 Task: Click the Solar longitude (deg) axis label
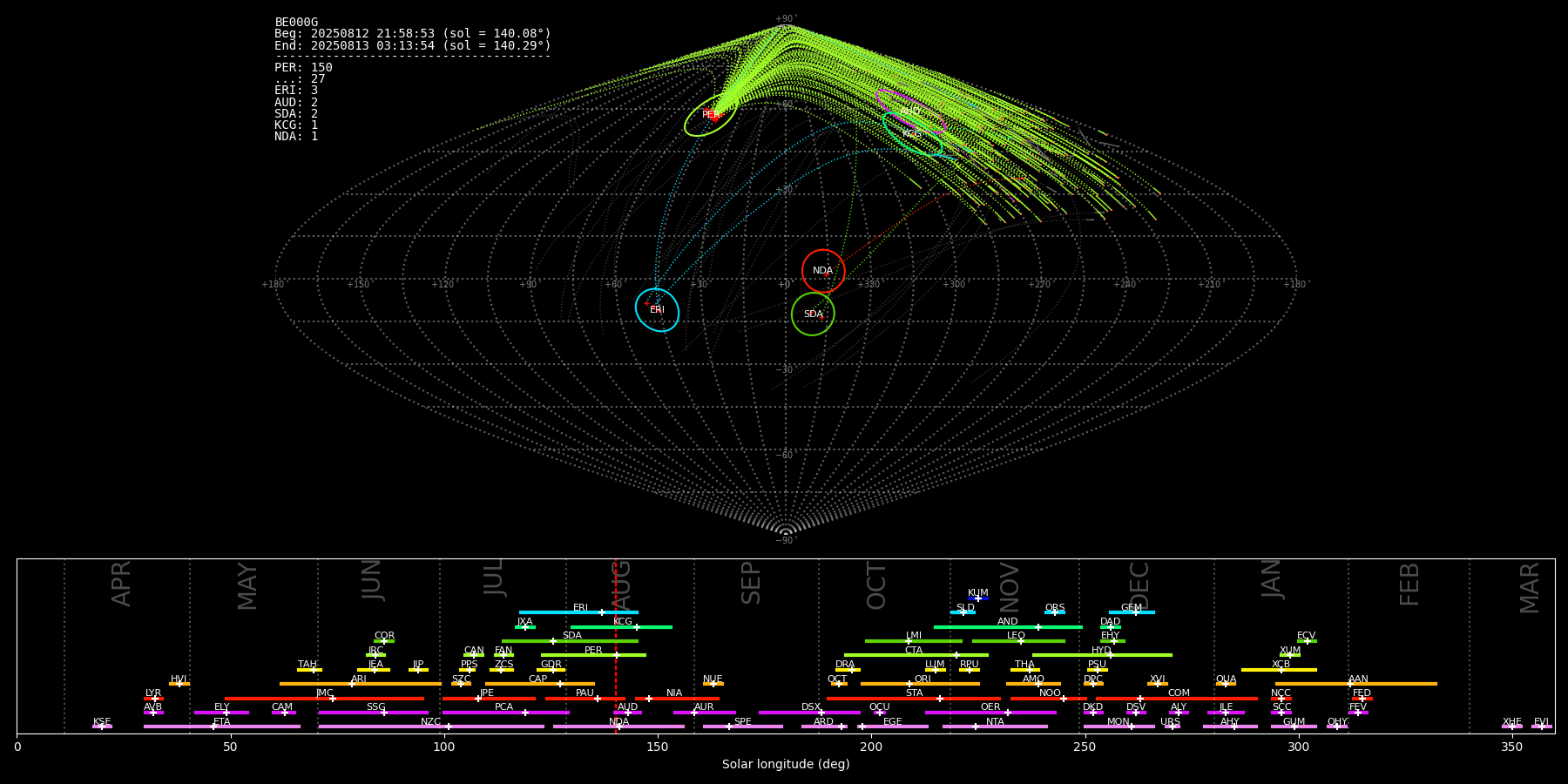[786, 765]
